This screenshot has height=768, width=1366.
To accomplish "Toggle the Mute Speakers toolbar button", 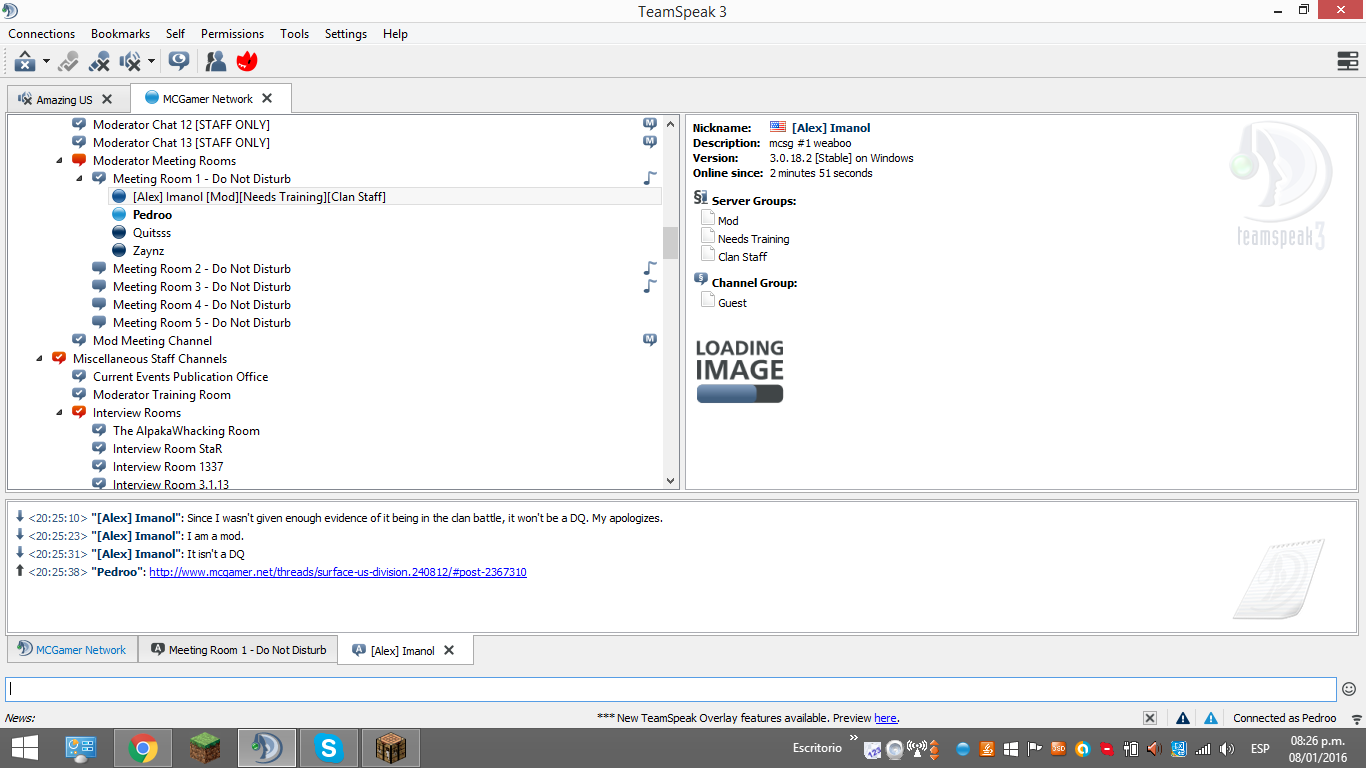I will click(x=130, y=62).
